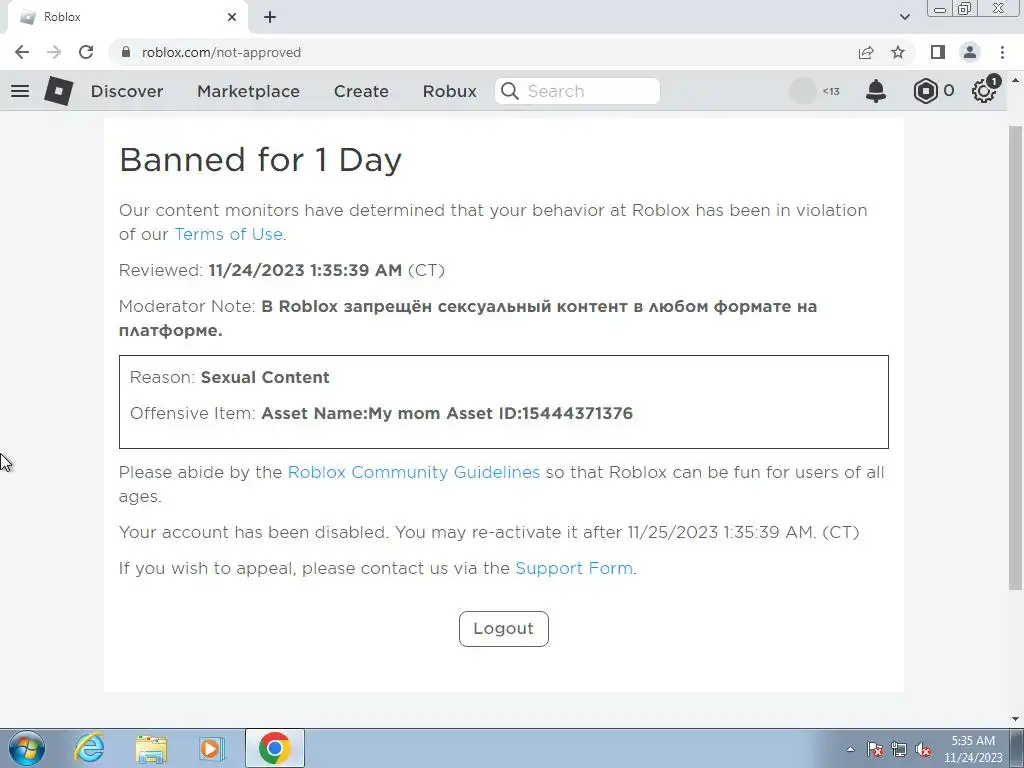Click the browser forward arrow
The image size is (1024, 768).
pos(54,52)
